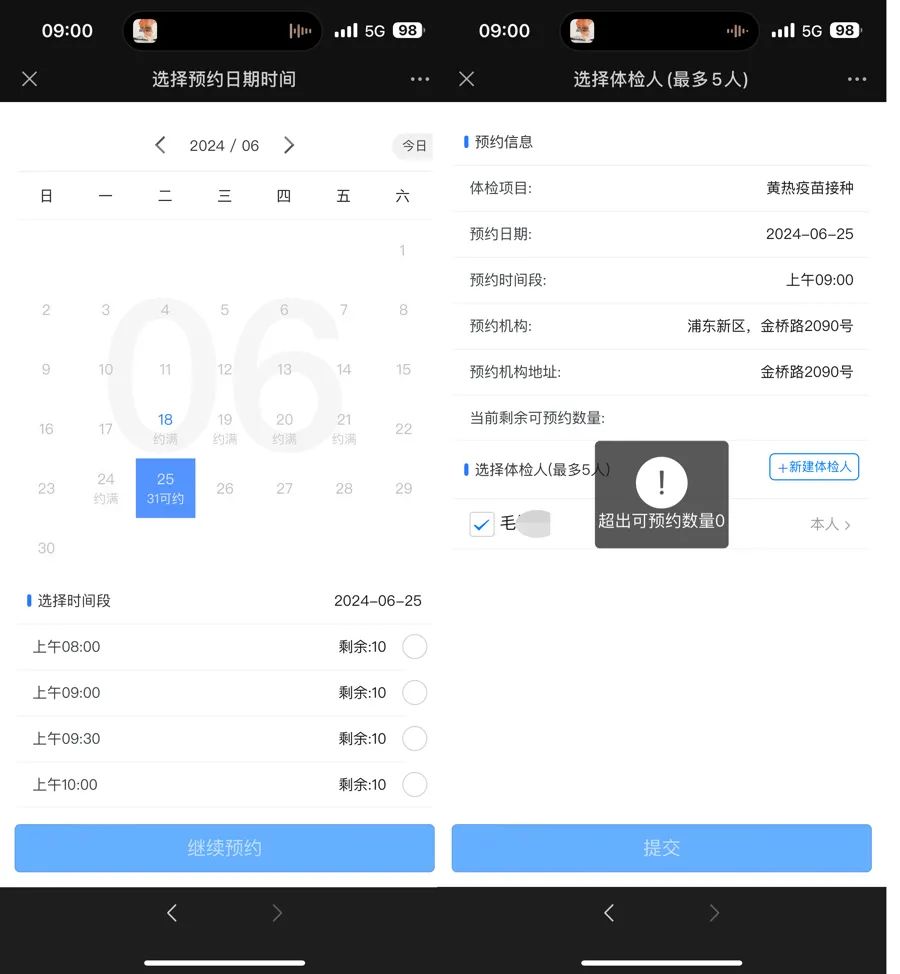
Task: Pick June 19 marked 约满
Action: 225,429
